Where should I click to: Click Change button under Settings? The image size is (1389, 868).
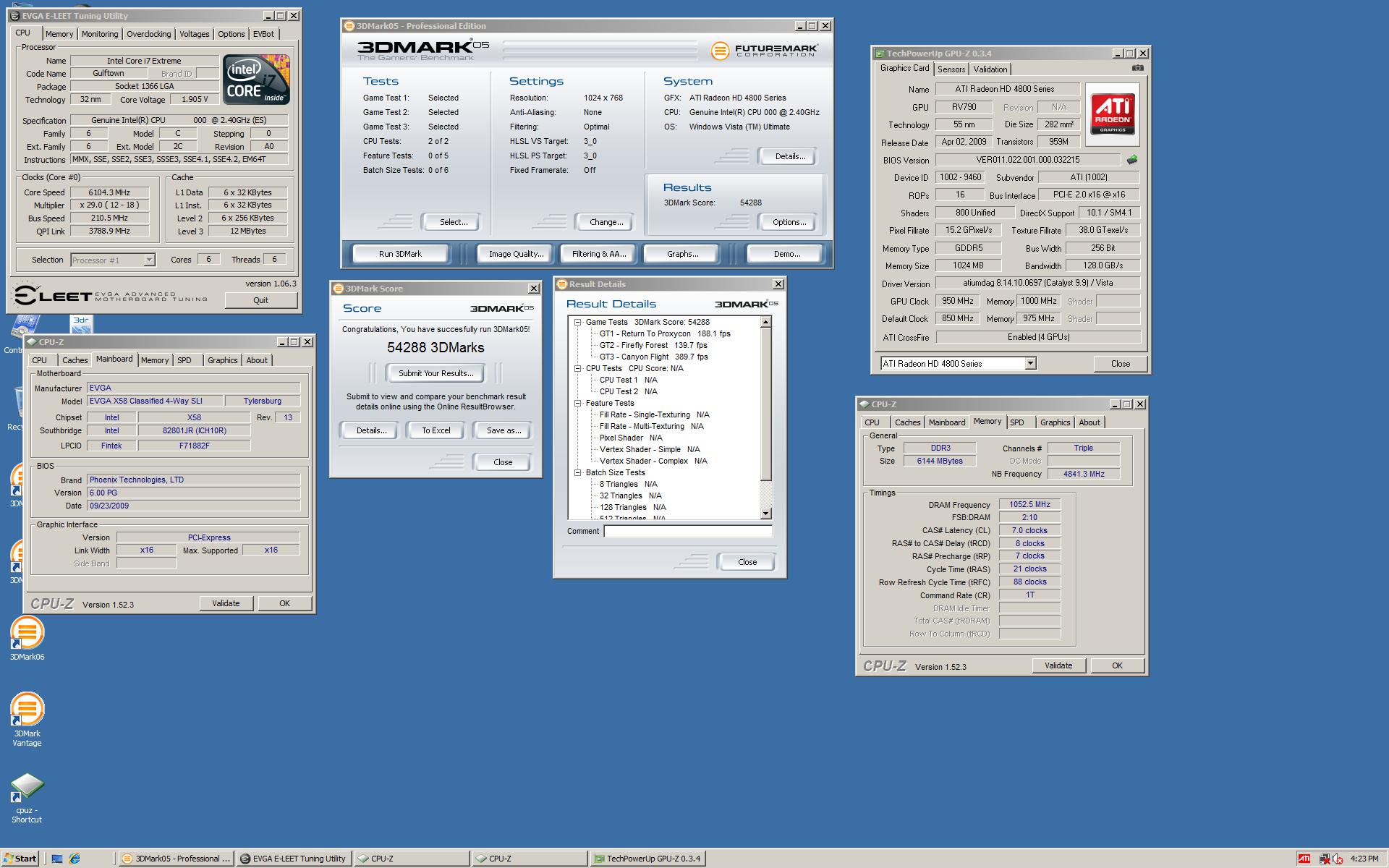click(606, 222)
